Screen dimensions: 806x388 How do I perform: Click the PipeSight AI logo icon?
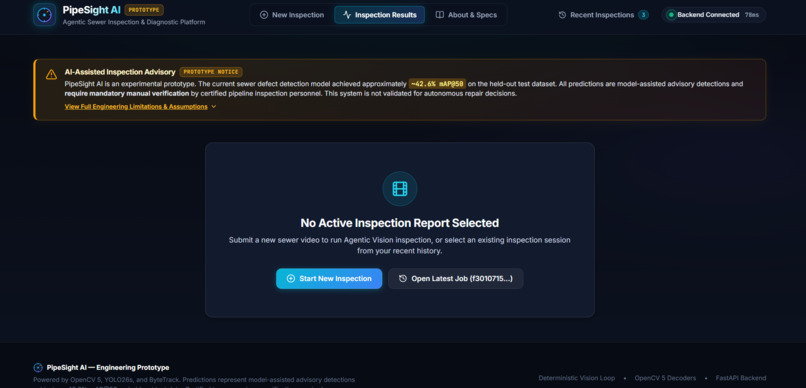click(44, 15)
